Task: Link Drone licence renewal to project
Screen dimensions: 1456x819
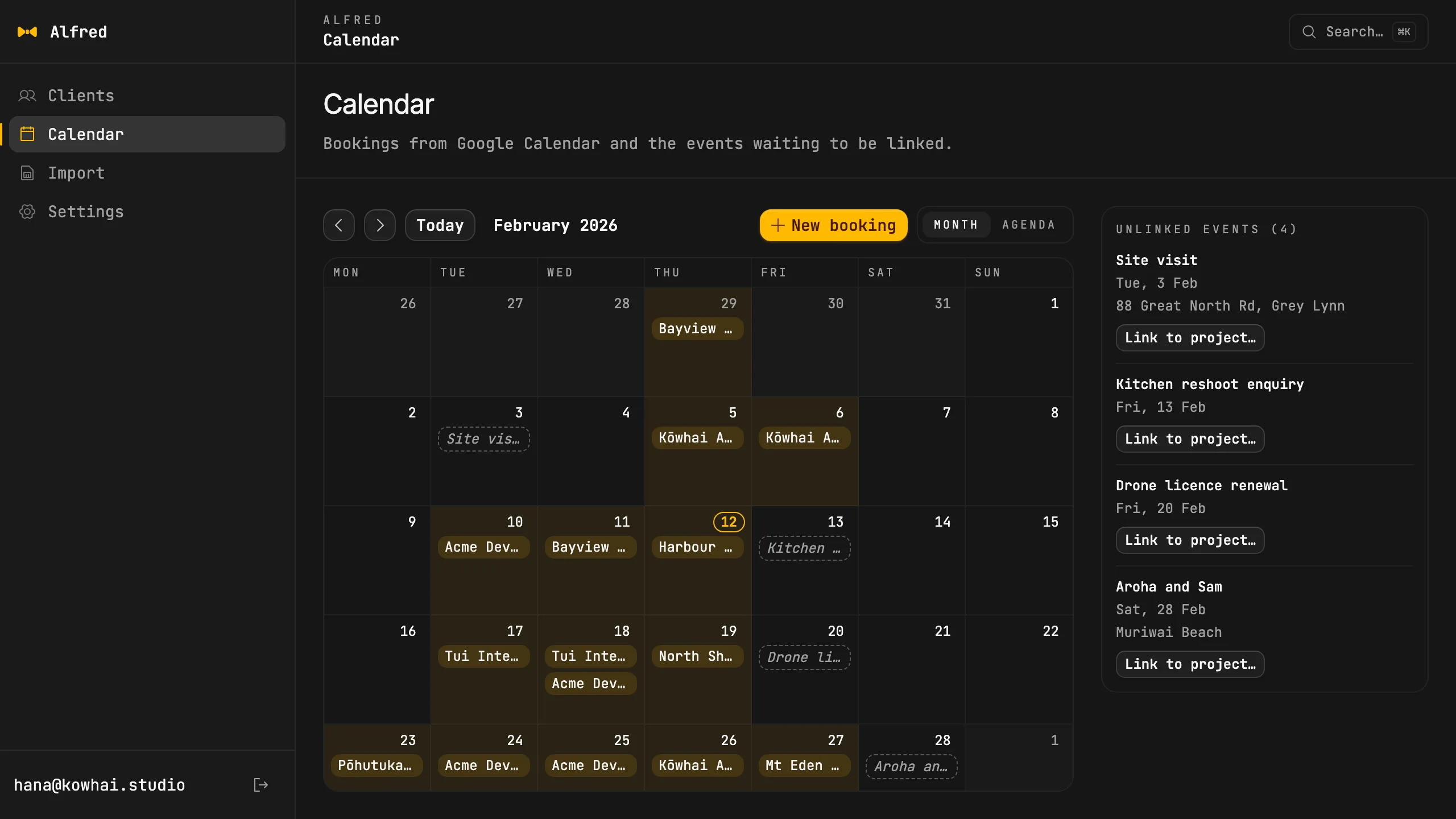Action: click(1190, 540)
